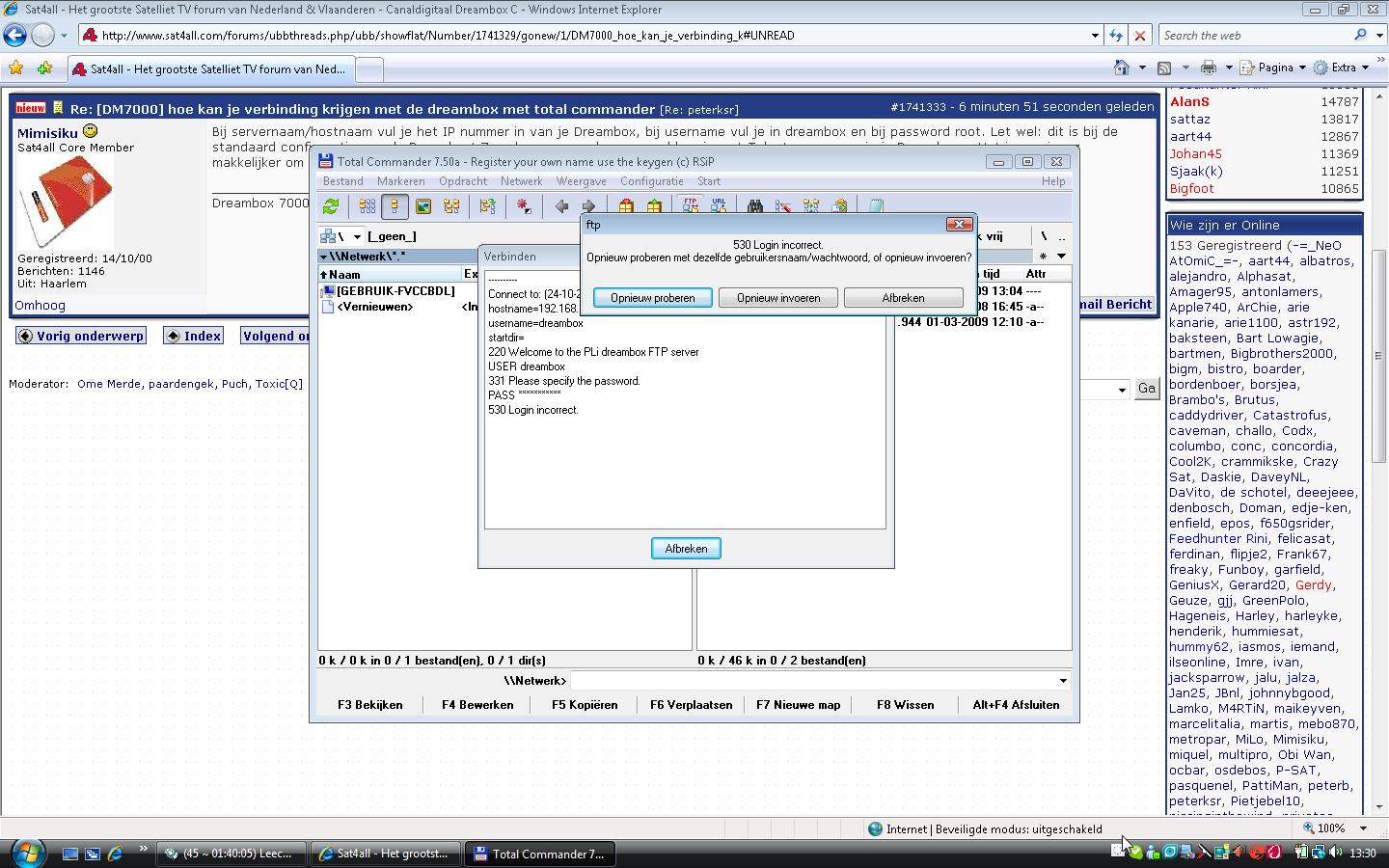Click the notepad icon in Total Commander toolbar
Image resolution: width=1389 pixels, height=868 pixels.
(876, 205)
